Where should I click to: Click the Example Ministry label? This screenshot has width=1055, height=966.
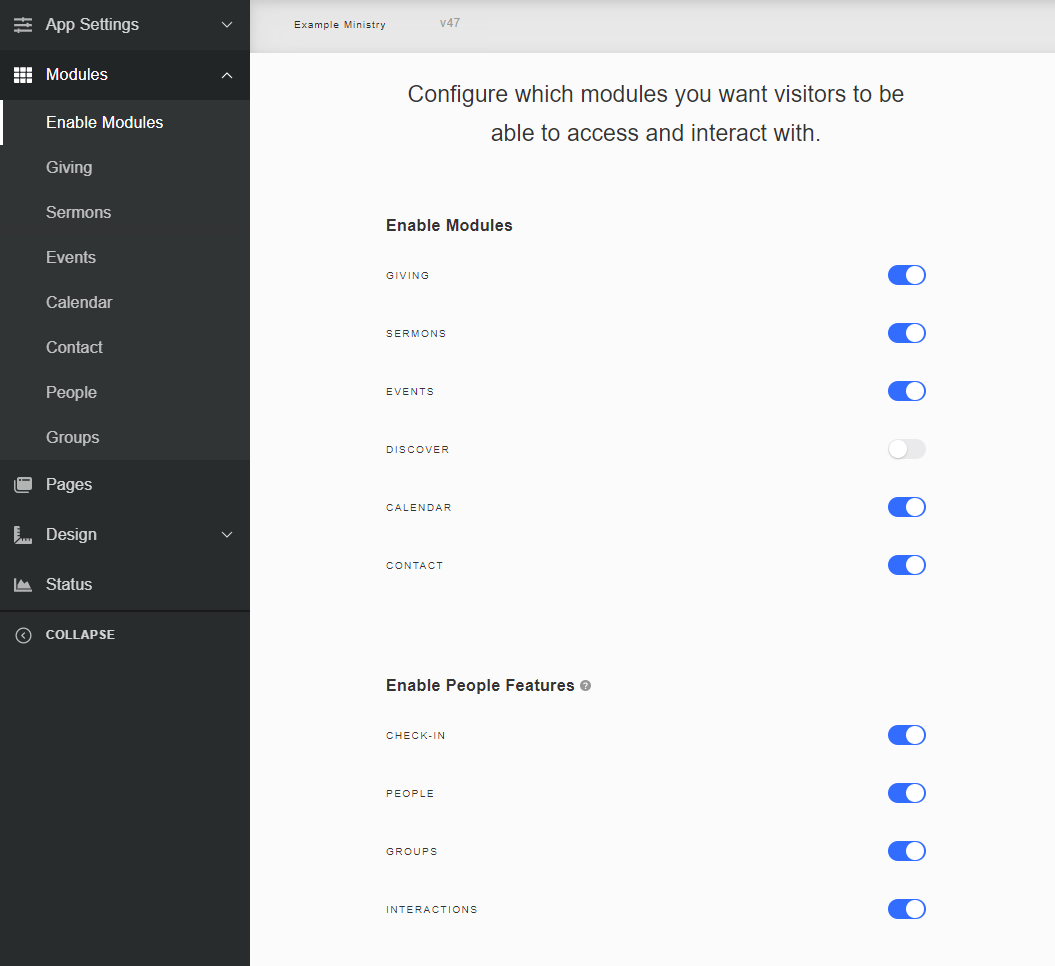340,24
